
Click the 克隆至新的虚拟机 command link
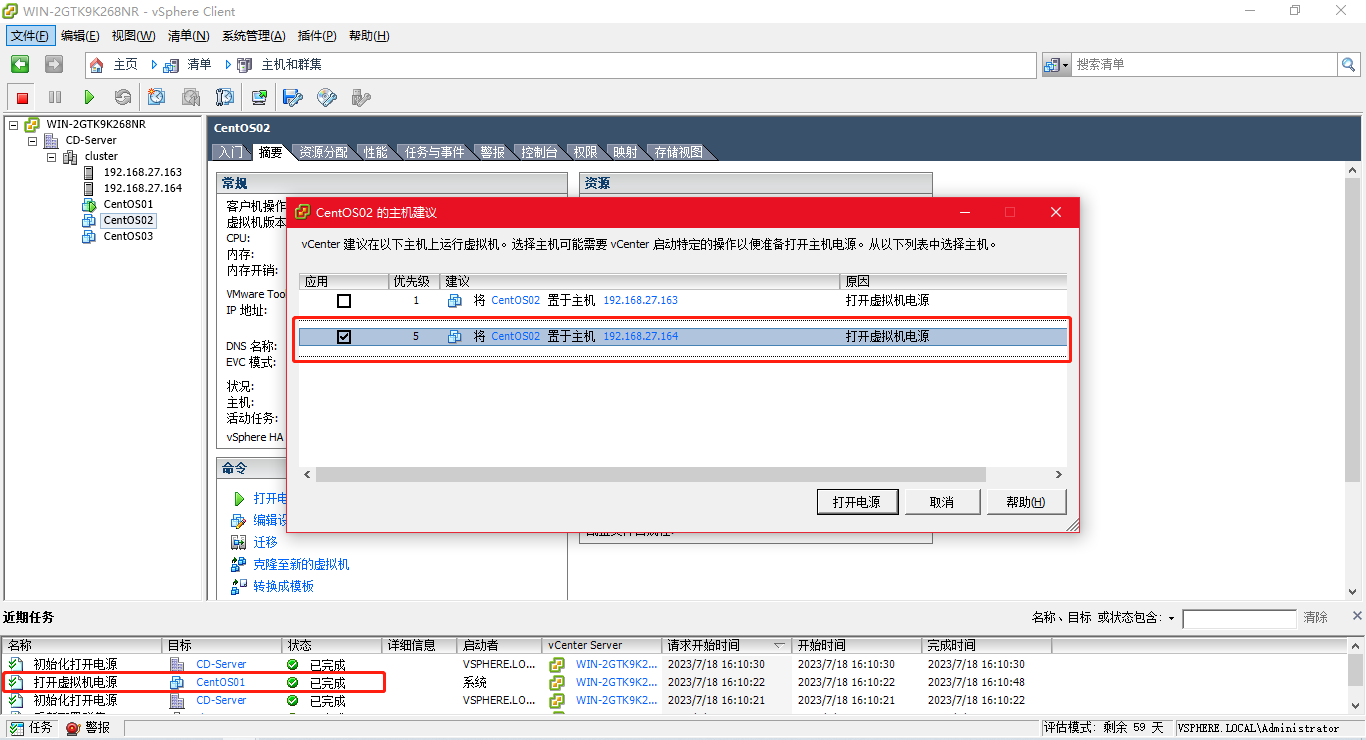[301, 564]
